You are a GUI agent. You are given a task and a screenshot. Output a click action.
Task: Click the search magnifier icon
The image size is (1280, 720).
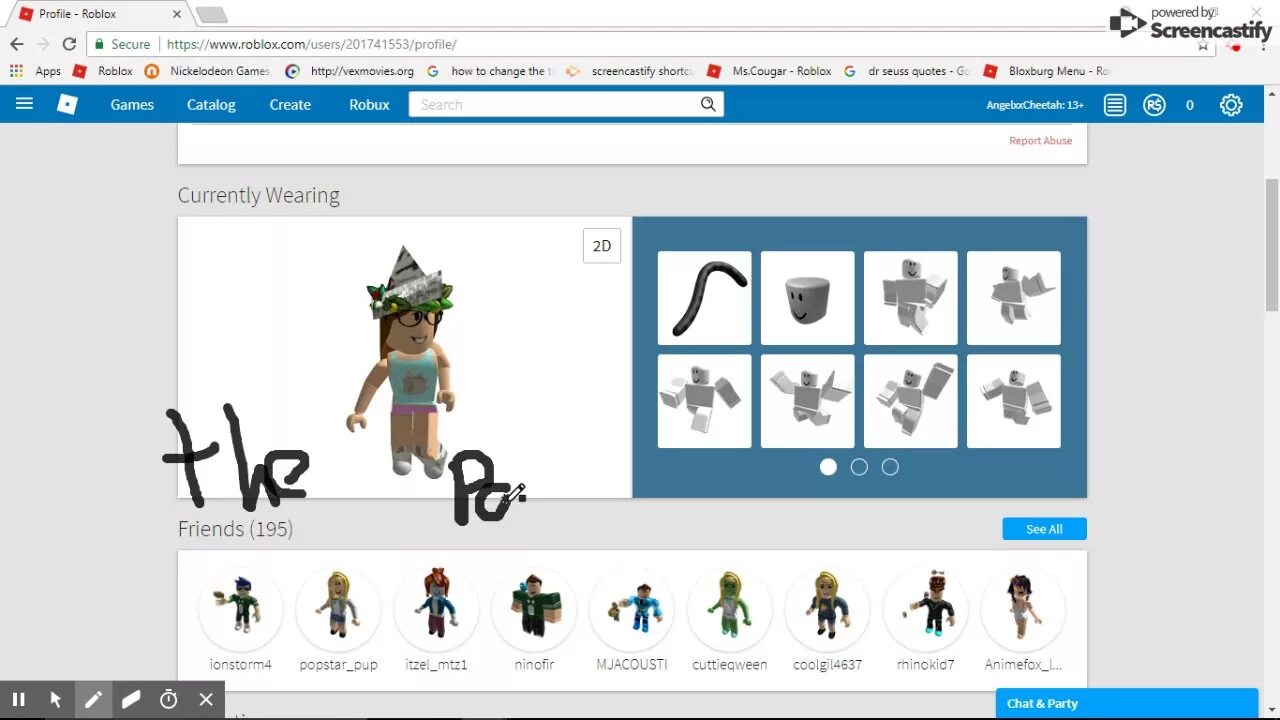pyautogui.click(x=708, y=104)
